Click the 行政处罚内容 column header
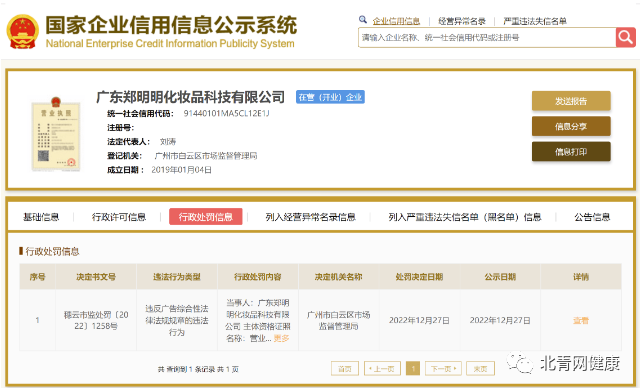The height and width of the screenshot is (391, 640). coord(258,277)
